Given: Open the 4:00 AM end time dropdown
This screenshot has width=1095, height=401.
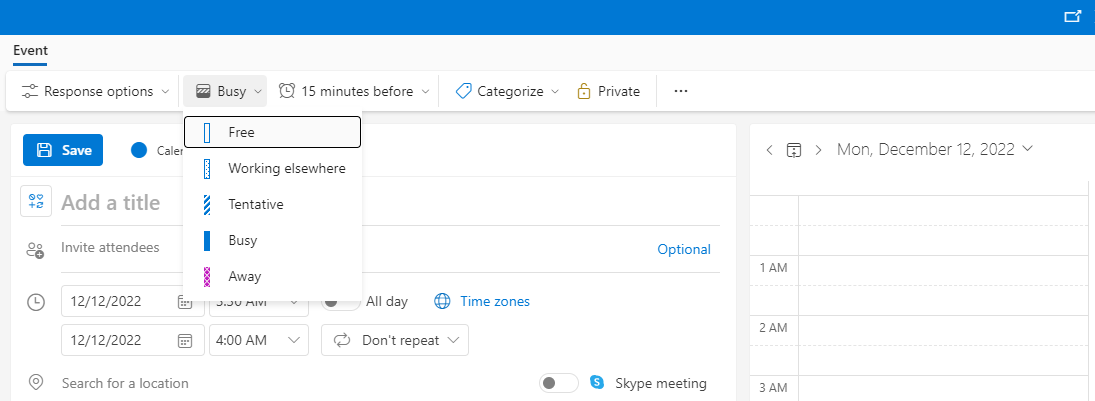Looking at the screenshot, I should click(258, 340).
